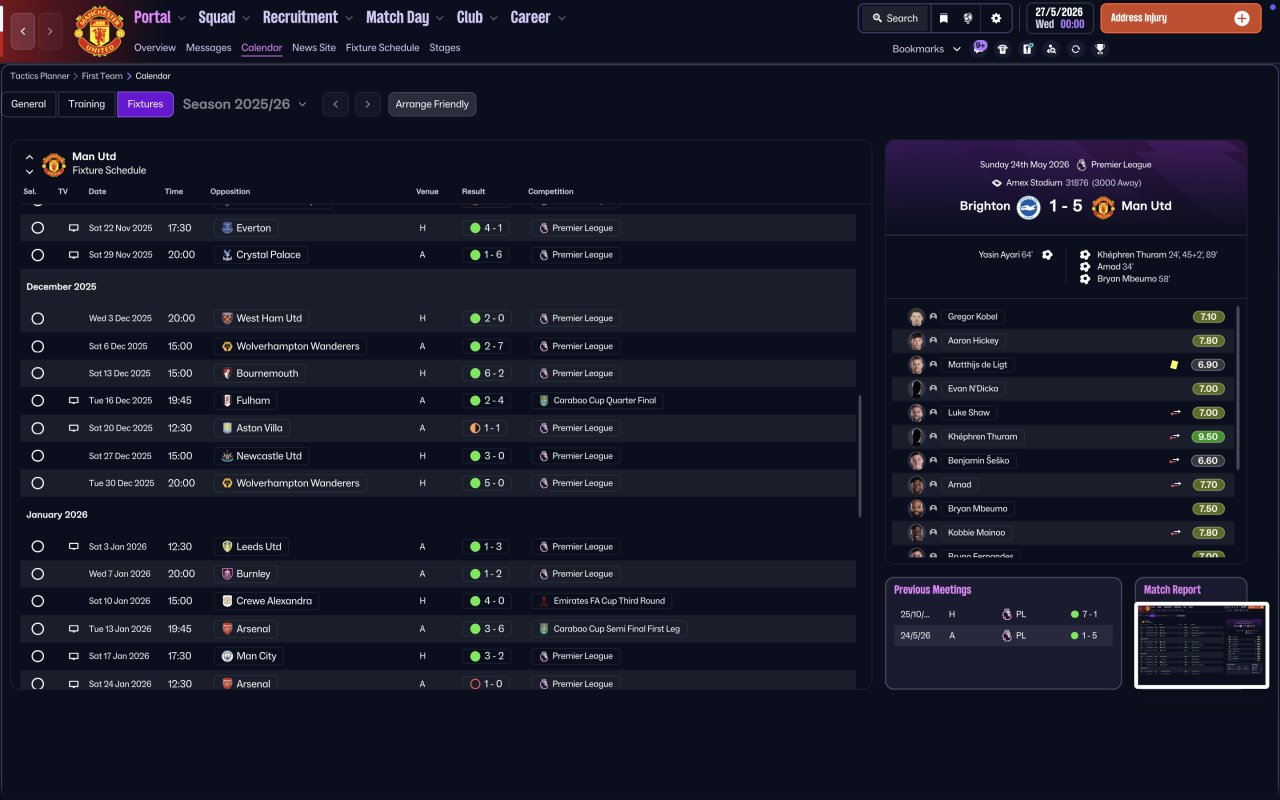Image resolution: width=1280 pixels, height=800 pixels.
Task: Open the bookmark flag icon beside Search
Action: coord(943,18)
